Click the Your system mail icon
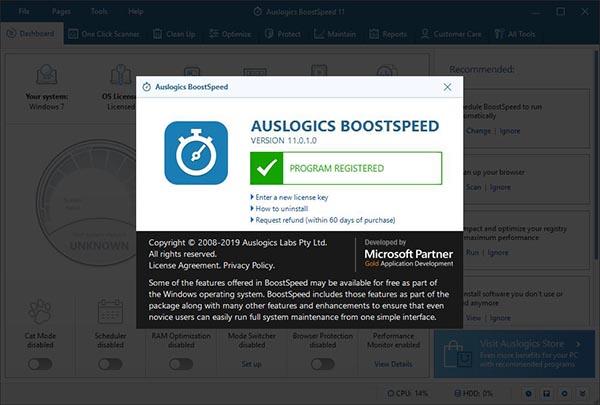Image resolution: width=600 pixels, height=405 pixels. pyautogui.click(x=47, y=74)
